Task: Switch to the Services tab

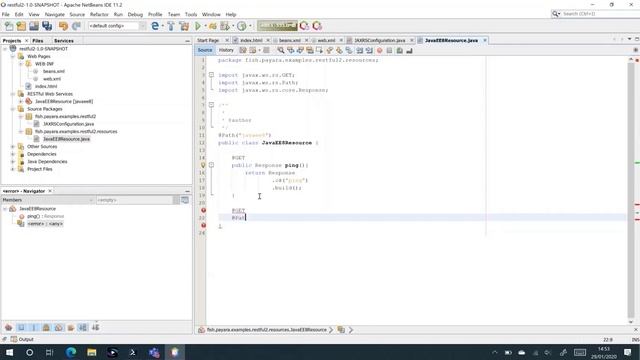Action: tap(64, 41)
